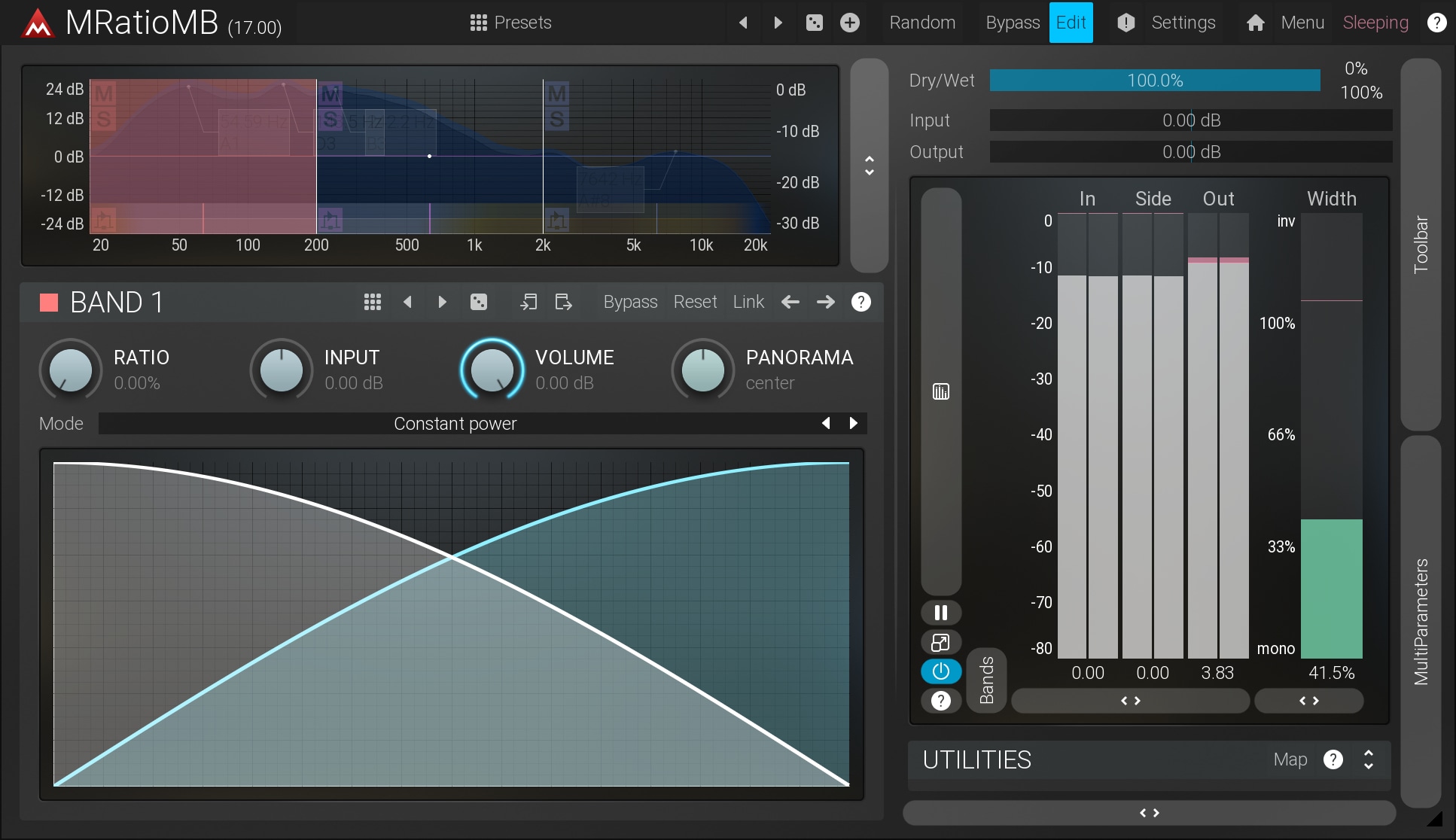Select next Mode with right arrow

click(x=853, y=423)
